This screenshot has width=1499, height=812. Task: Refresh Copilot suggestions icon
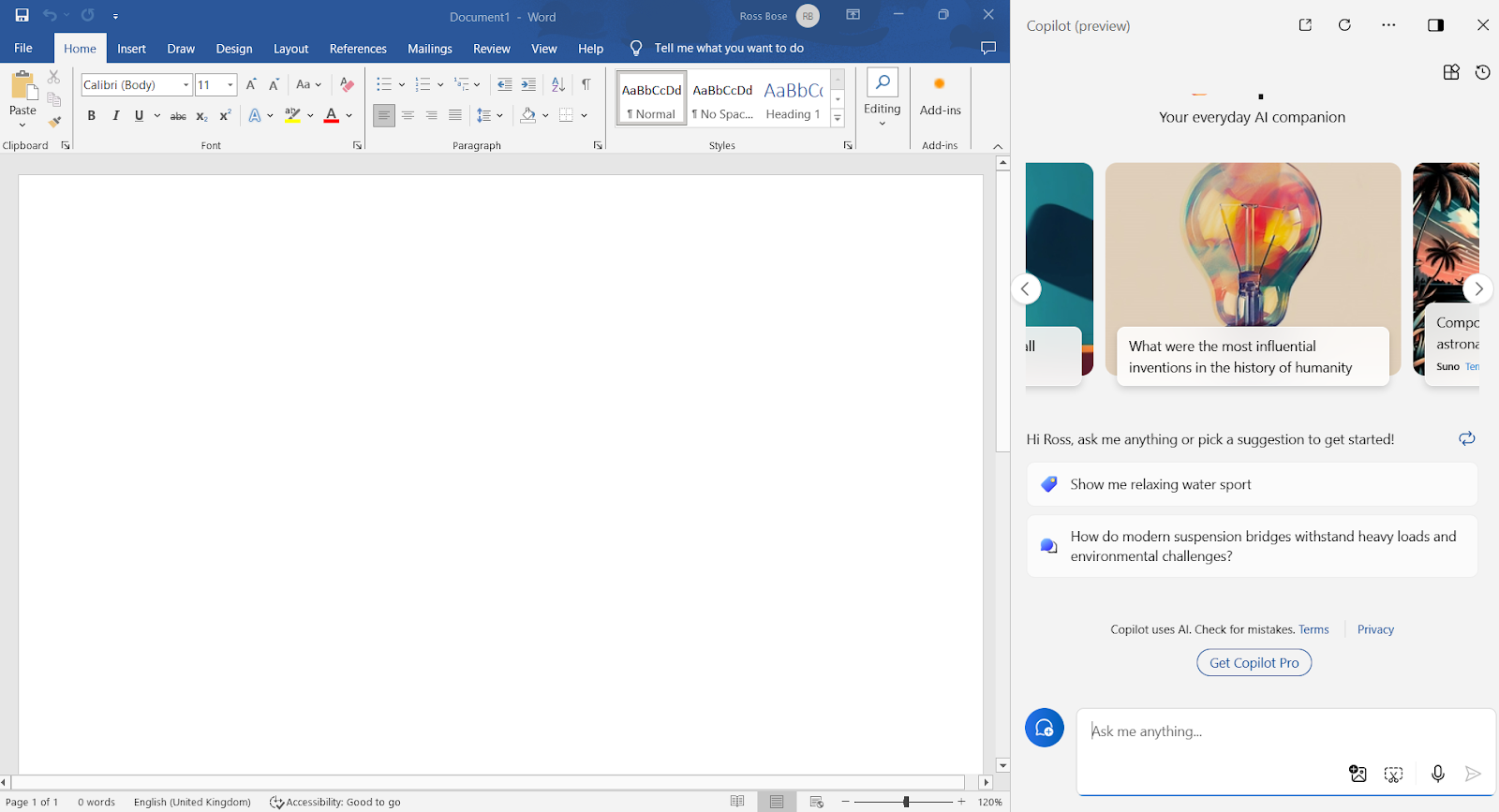click(x=1467, y=438)
